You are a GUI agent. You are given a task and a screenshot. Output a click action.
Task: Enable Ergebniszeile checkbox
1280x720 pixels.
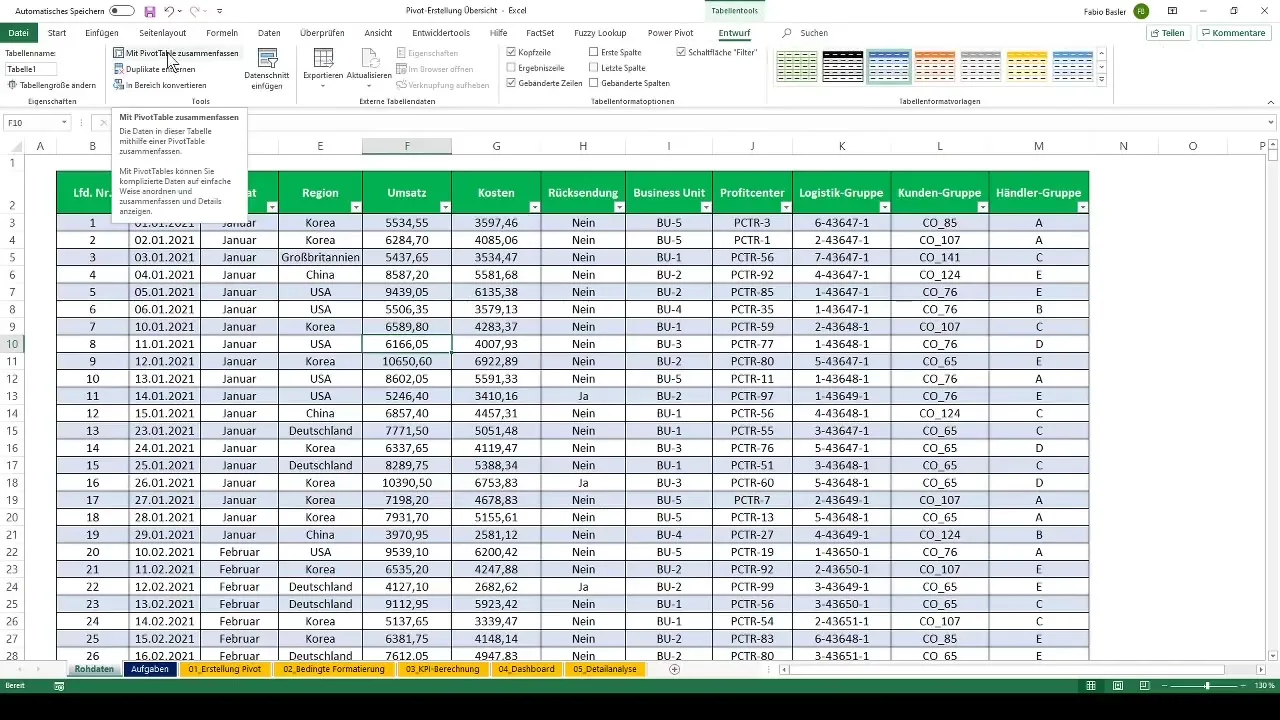tap(512, 68)
